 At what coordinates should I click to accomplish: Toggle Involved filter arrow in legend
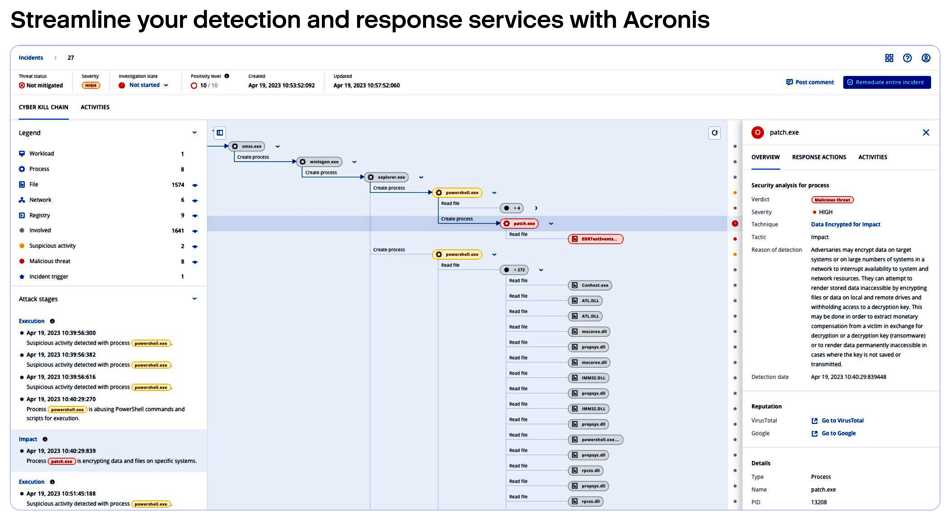pyautogui.click(x=195, y=231)
